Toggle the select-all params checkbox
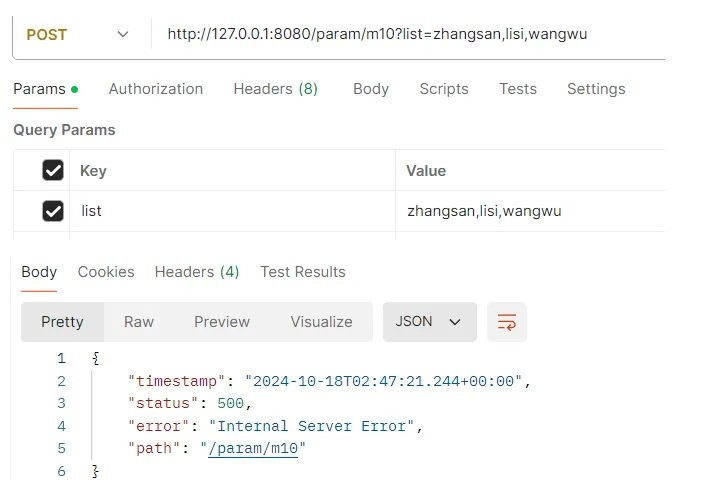The image size is (726, 486). click(x=53, y=171)
